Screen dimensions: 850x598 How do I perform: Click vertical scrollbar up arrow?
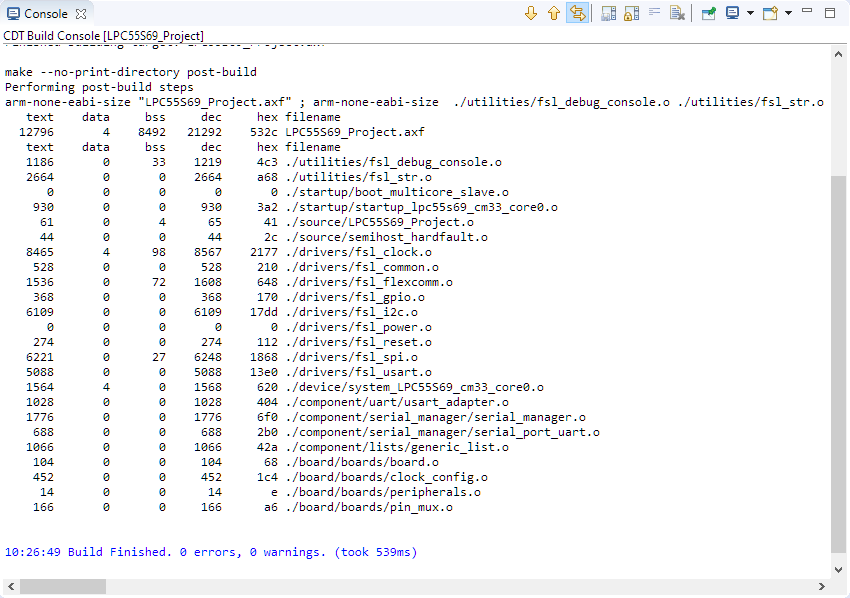pyautogui.click(x=838, y=54)
